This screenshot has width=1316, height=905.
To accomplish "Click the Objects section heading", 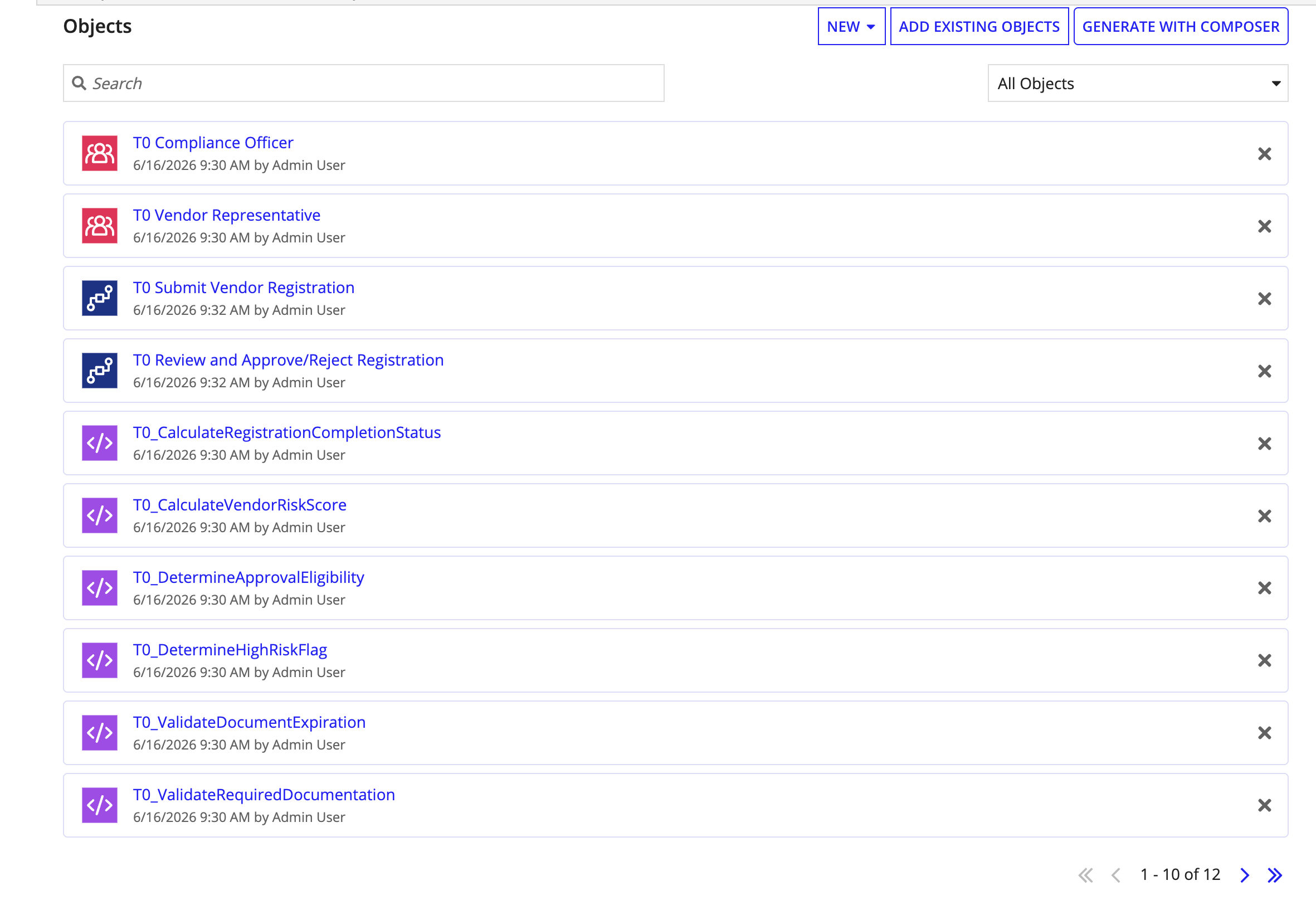I will (98, 26).
